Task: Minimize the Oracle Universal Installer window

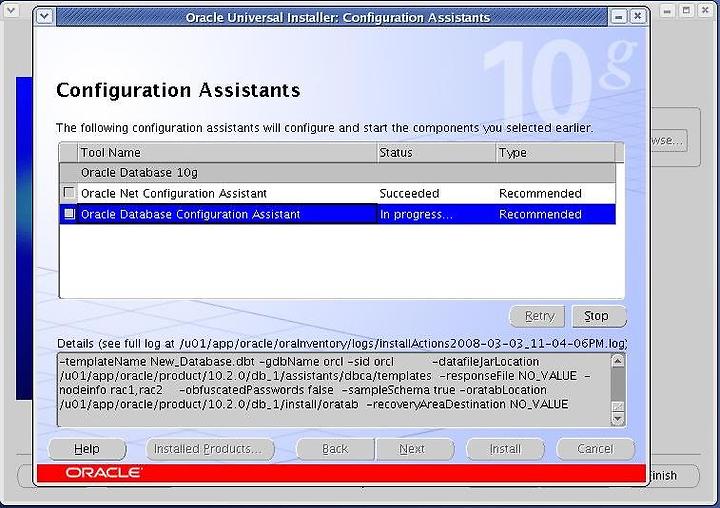Action: [x=619, y=17]
